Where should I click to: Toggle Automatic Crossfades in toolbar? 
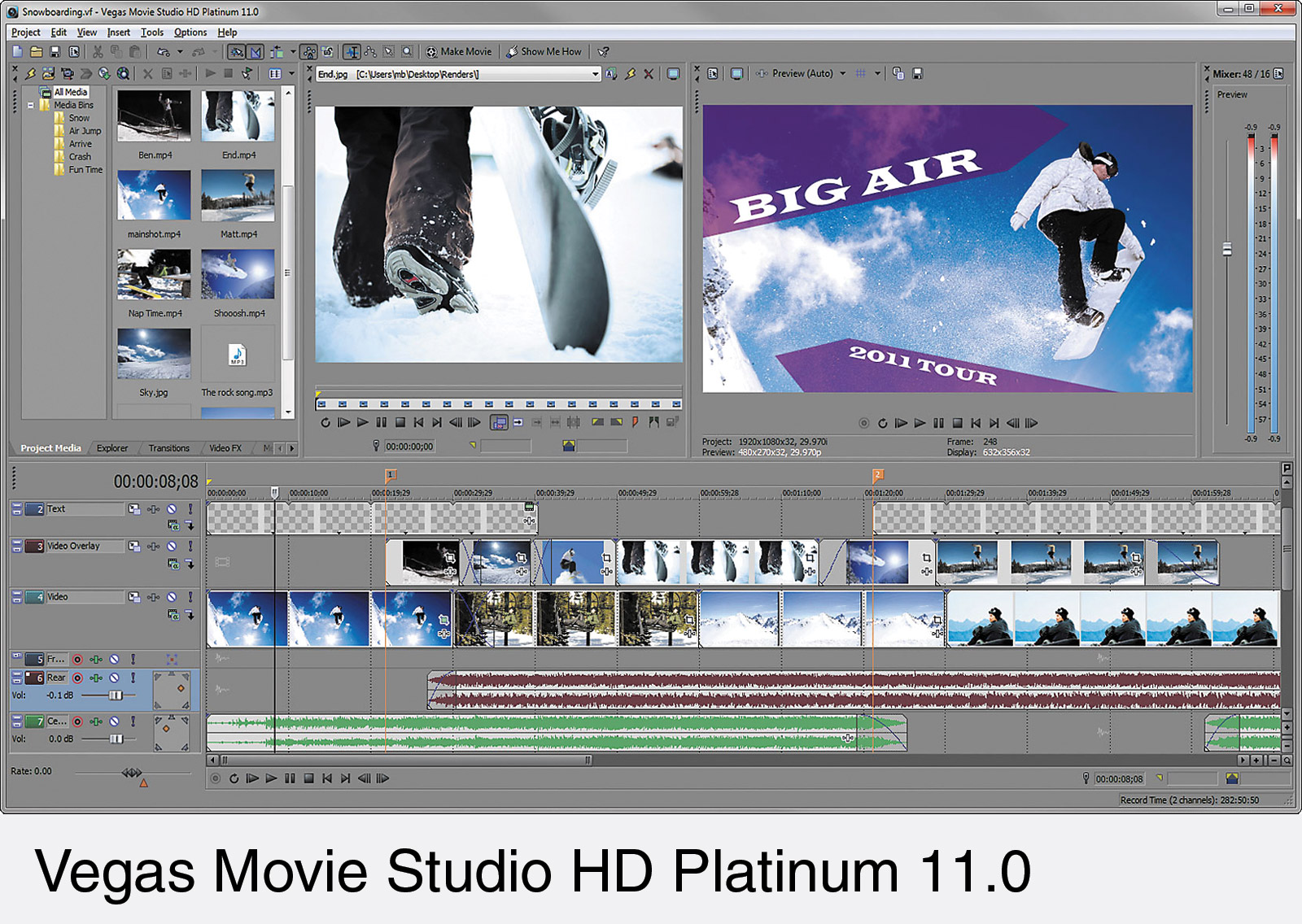click(256, 51)
